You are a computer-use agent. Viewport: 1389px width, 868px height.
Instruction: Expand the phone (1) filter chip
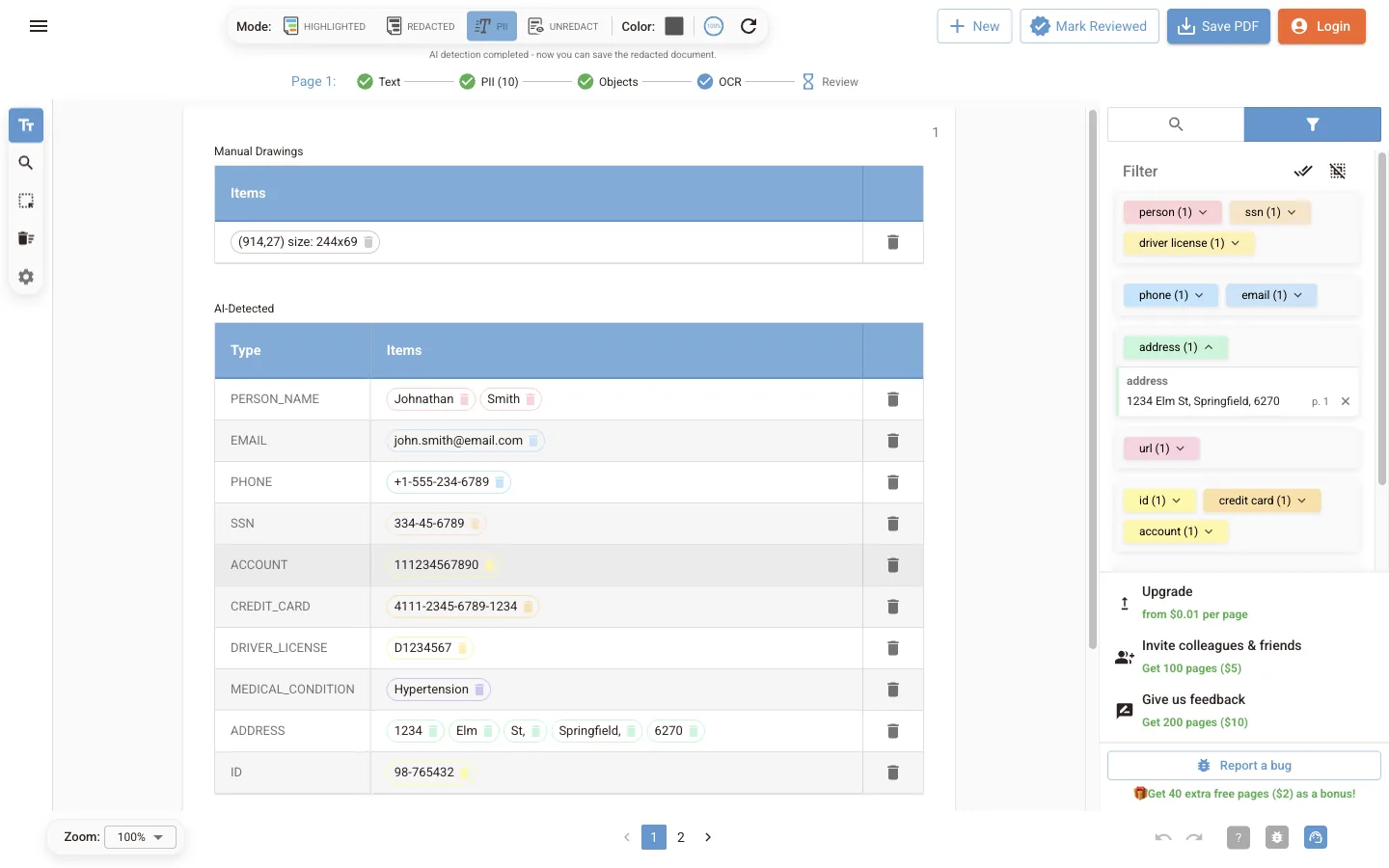coord(1171,295)
